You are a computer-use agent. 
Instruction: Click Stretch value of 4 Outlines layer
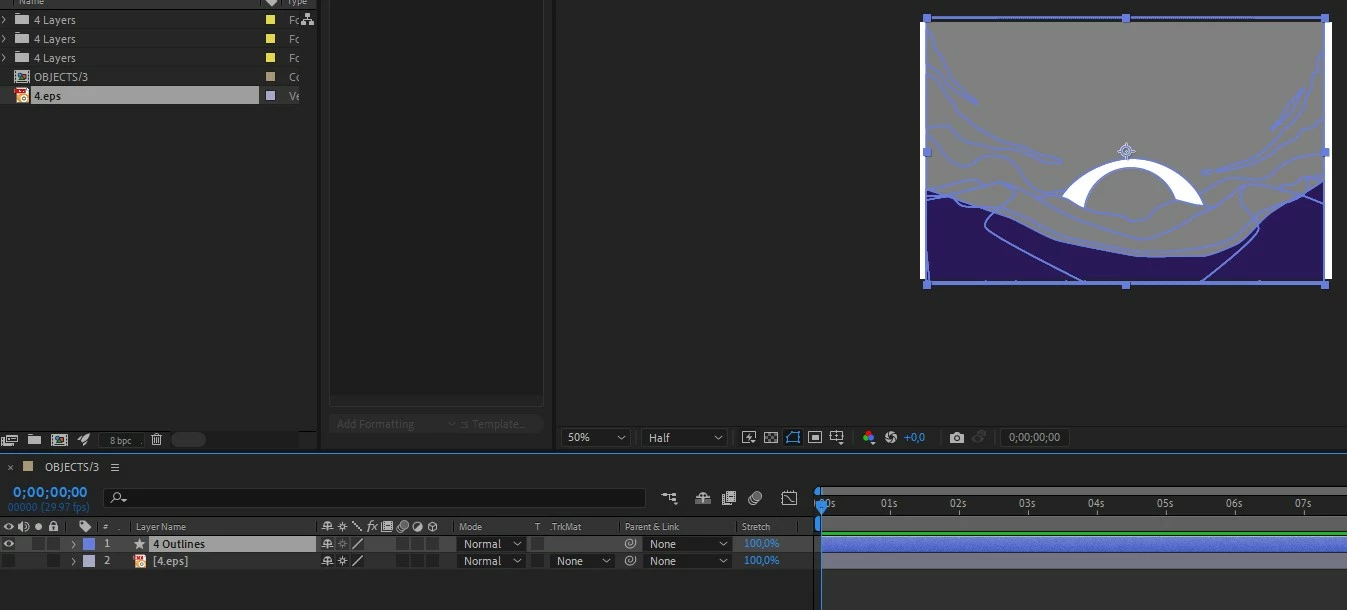761,544
